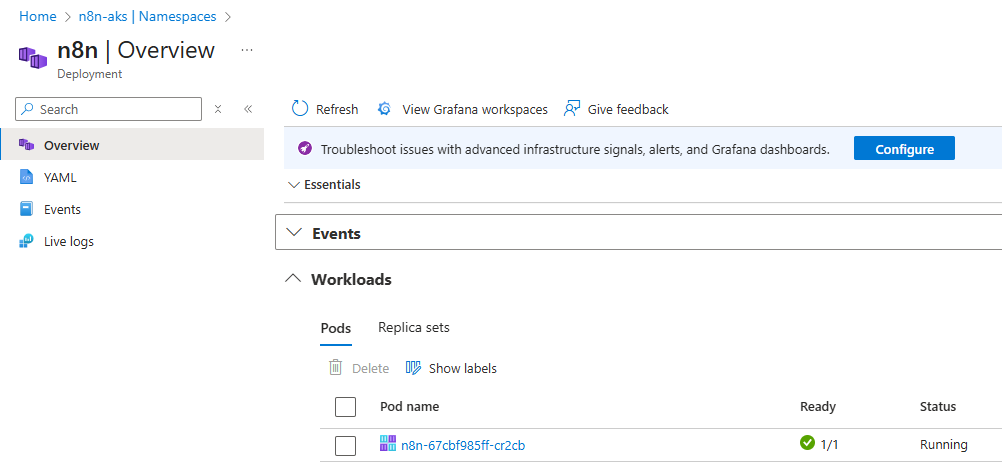
Task: Focus the sidebar Search input field
Action: pos(109,109)
